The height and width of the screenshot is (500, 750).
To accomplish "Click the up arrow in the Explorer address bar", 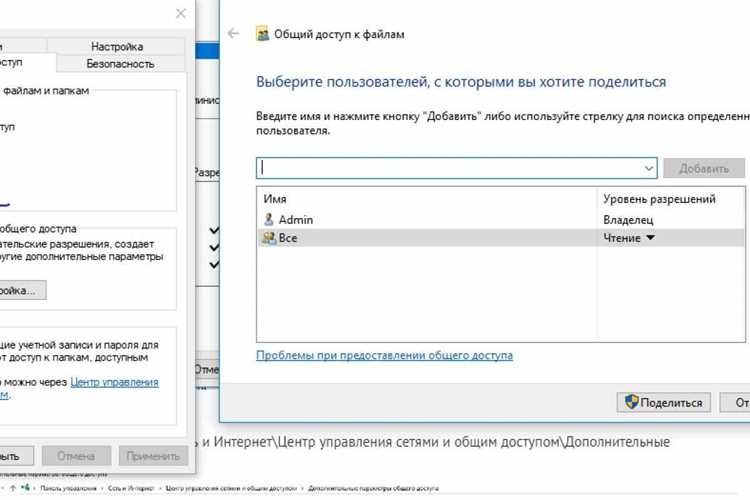I will pyautogui.click(x=13, y=488).
